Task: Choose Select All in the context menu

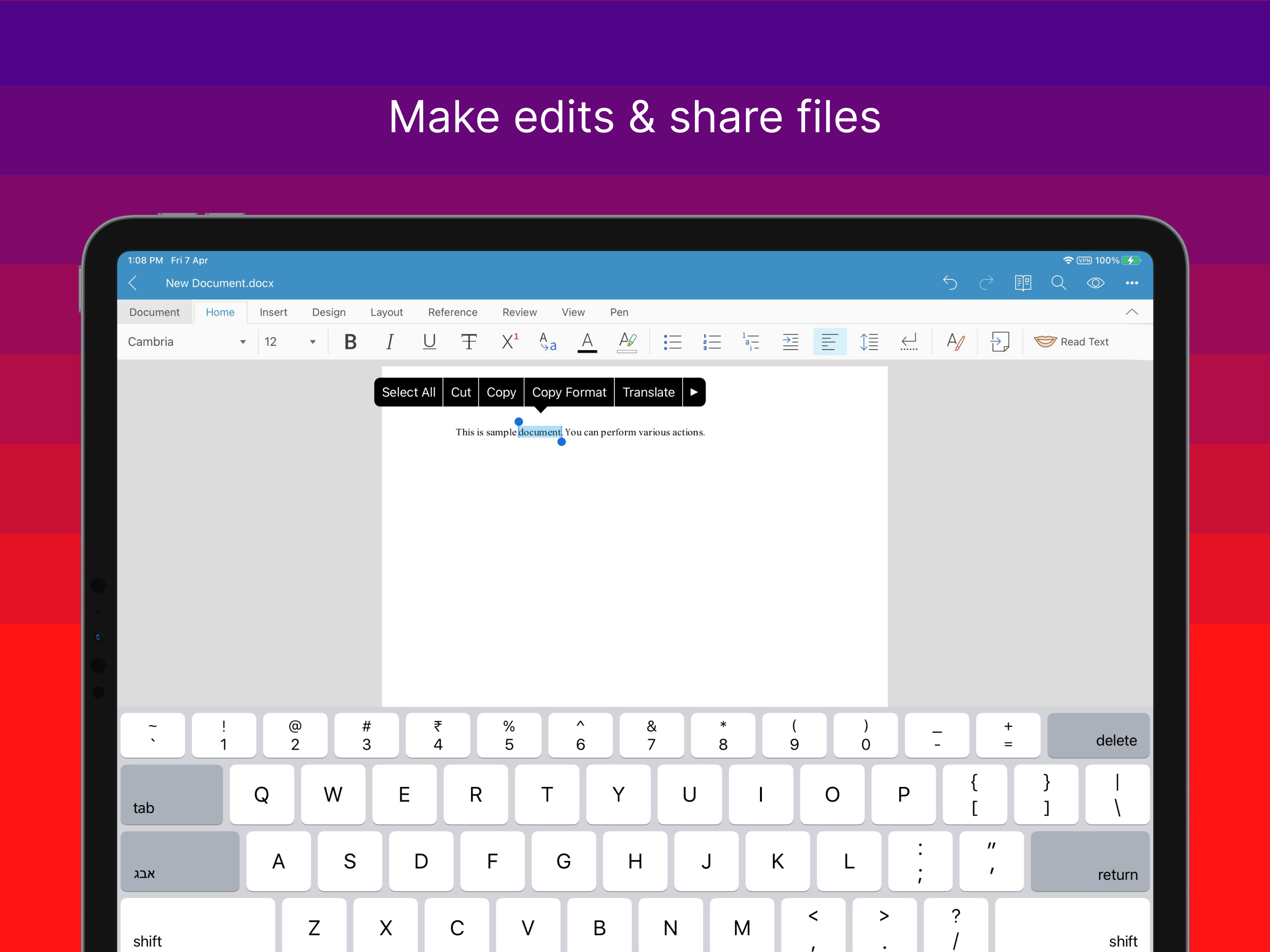Action: (408, 392)
